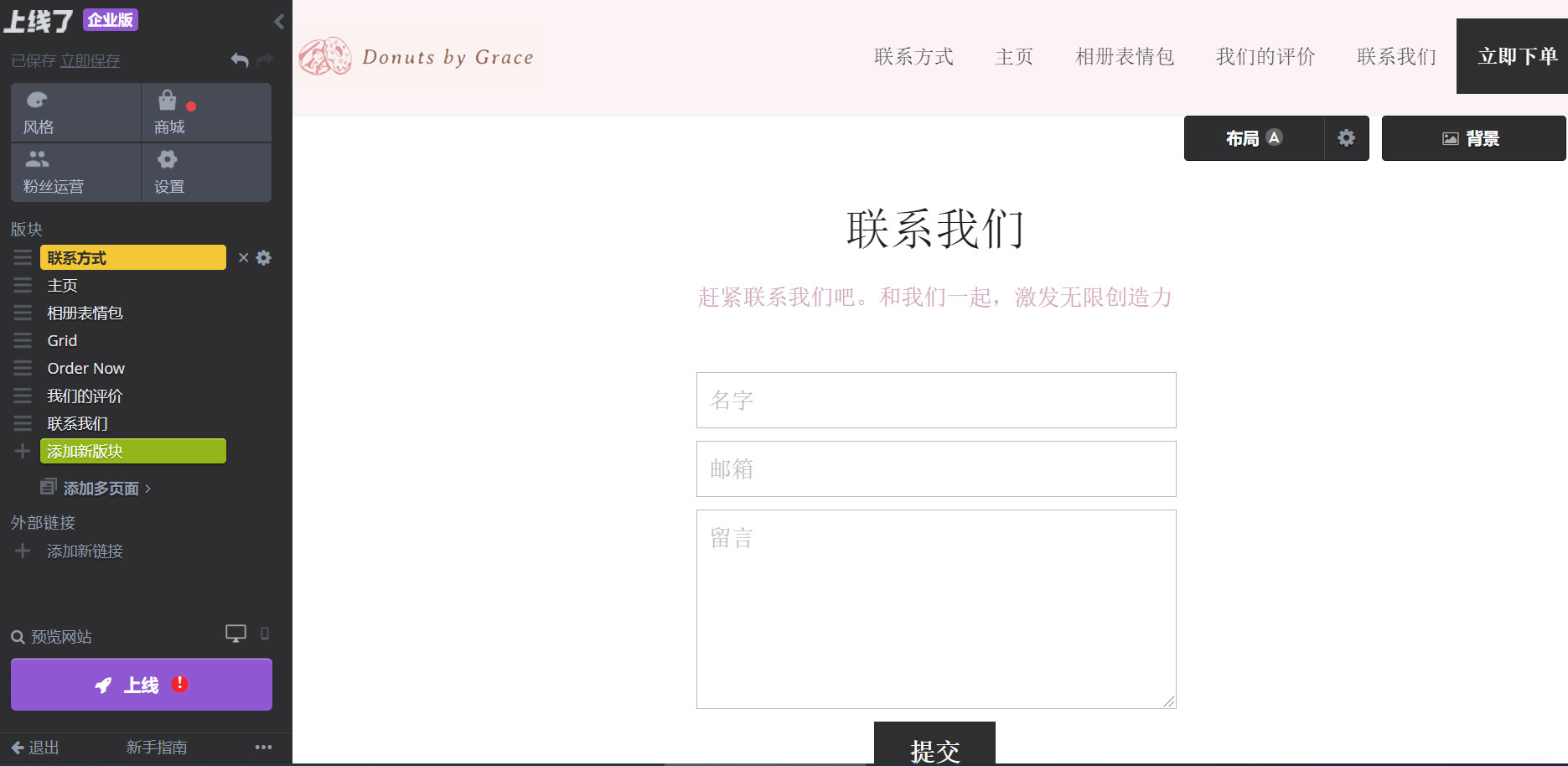Click the 名字 name input field
This screenshot has height=766, width=1568.
[935, 401]
